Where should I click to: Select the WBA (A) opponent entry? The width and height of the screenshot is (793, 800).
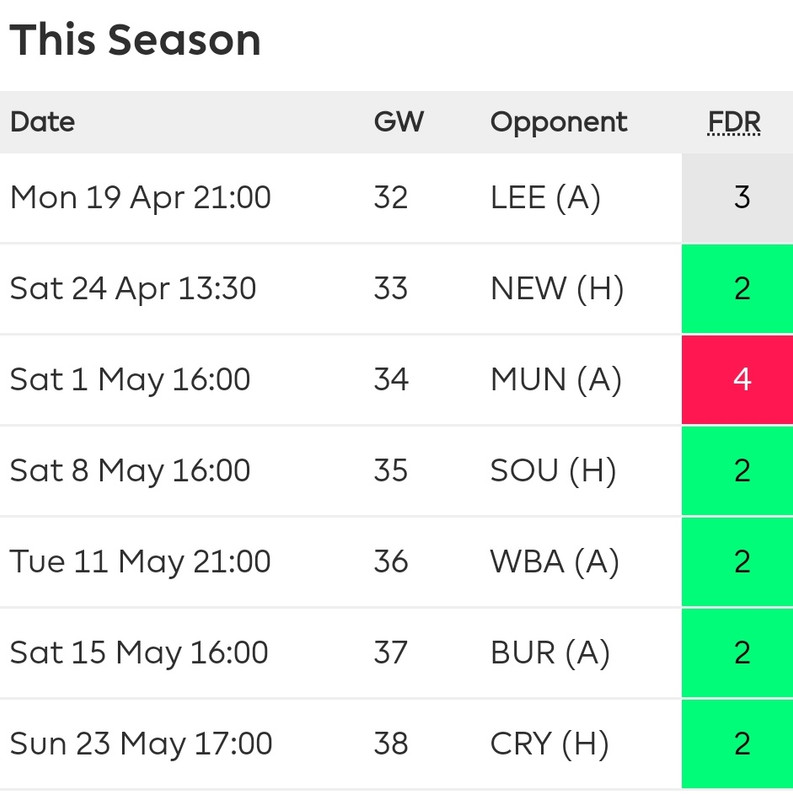click(555, 561)
